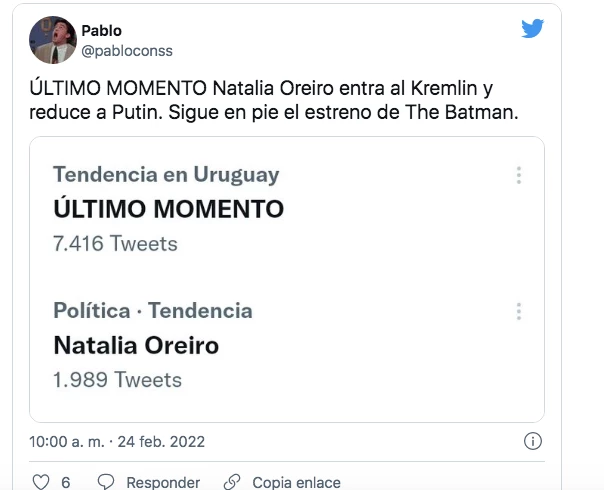Click the chain link icon

pyautogui.click(x=232, y=482)
